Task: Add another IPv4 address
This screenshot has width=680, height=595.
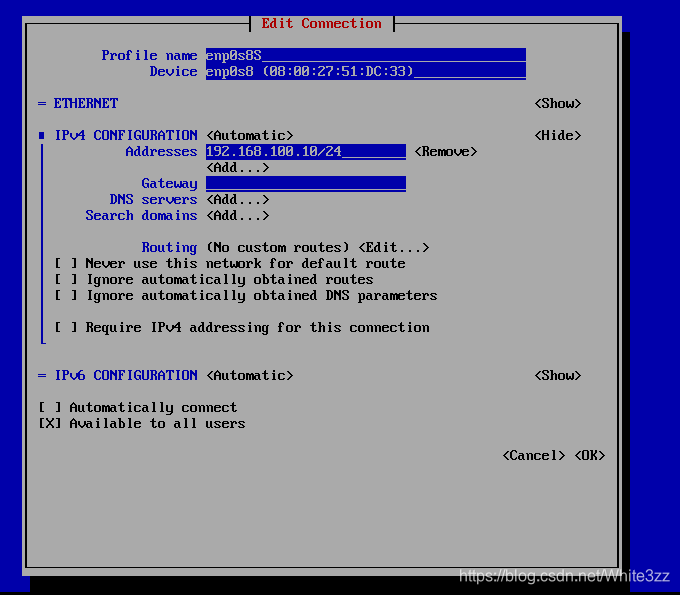Action: point(238,168)
